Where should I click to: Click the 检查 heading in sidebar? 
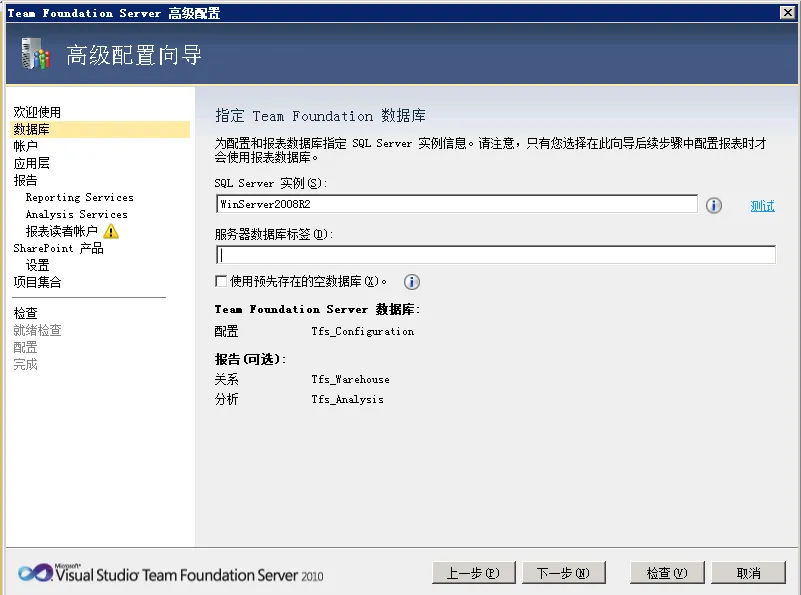26,313
